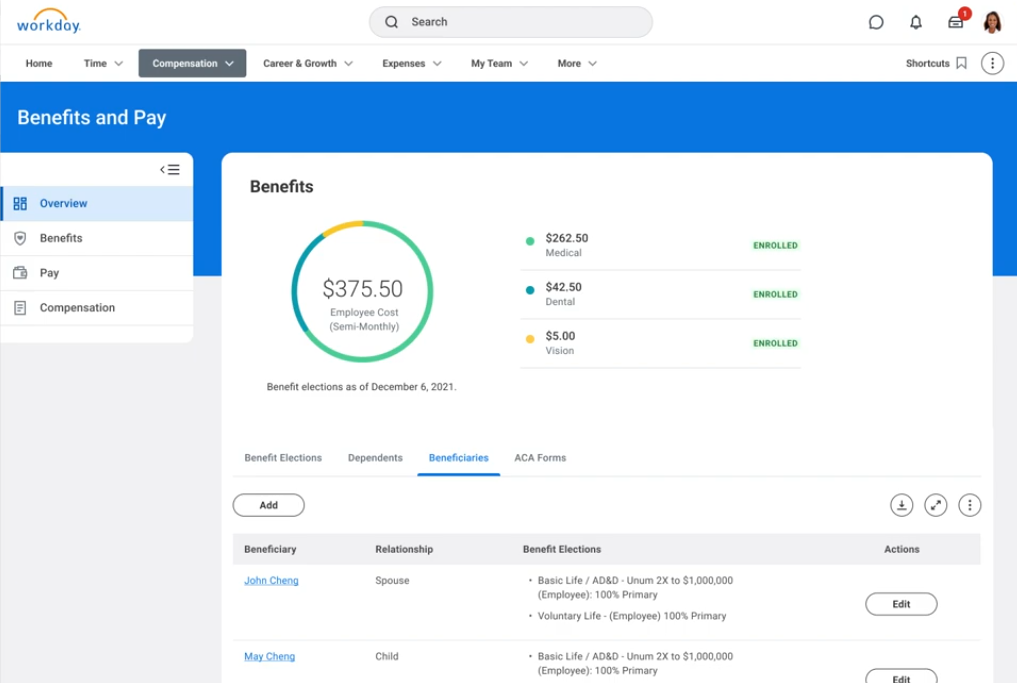Open the chat messages icon
This screenshot has height=683, width=1017.
876,22
